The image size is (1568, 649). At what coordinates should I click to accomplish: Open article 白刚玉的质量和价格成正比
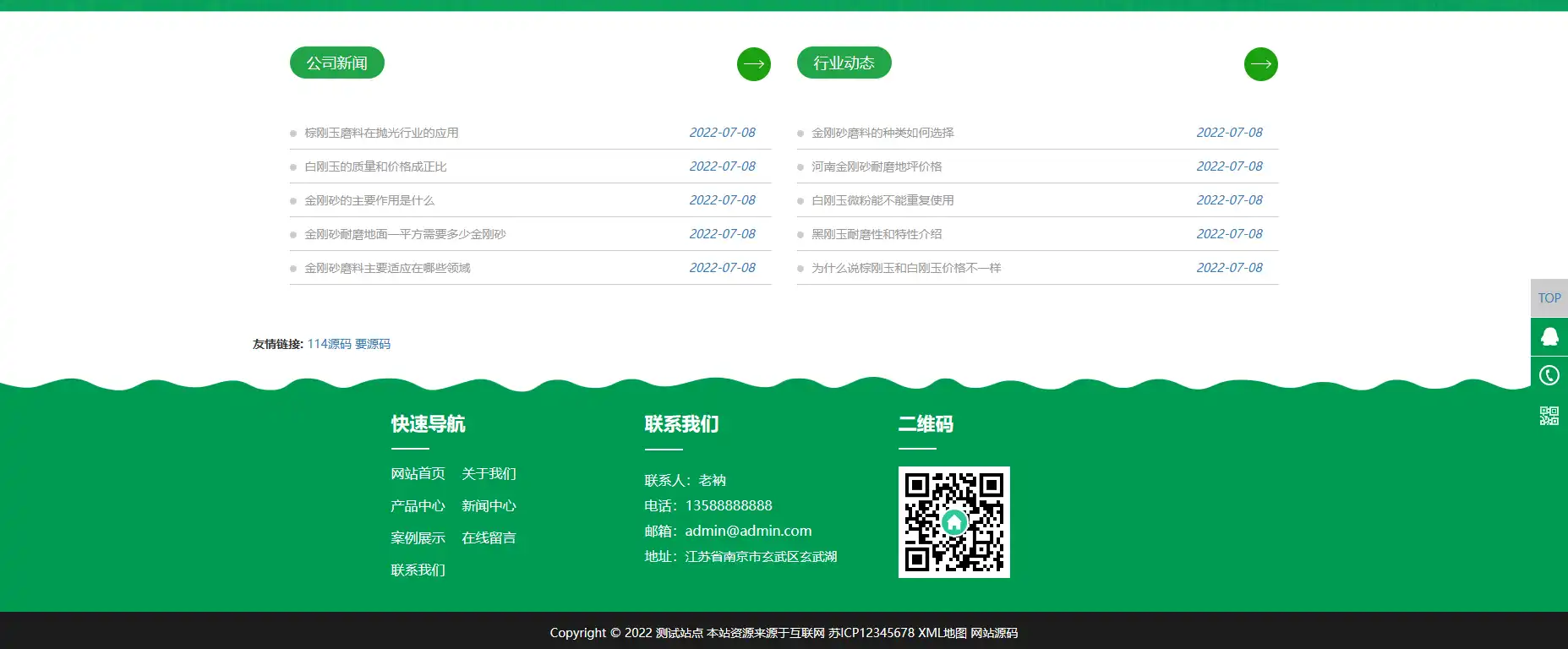point(375,166)
